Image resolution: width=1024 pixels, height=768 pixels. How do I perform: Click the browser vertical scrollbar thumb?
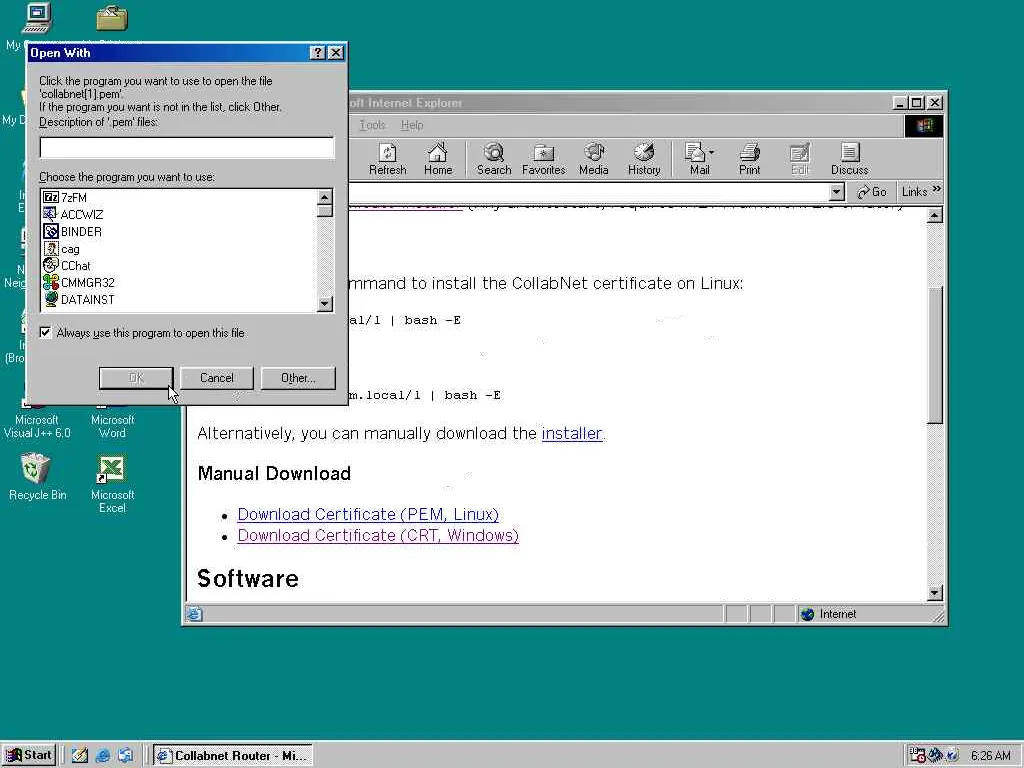pos(935,355)
